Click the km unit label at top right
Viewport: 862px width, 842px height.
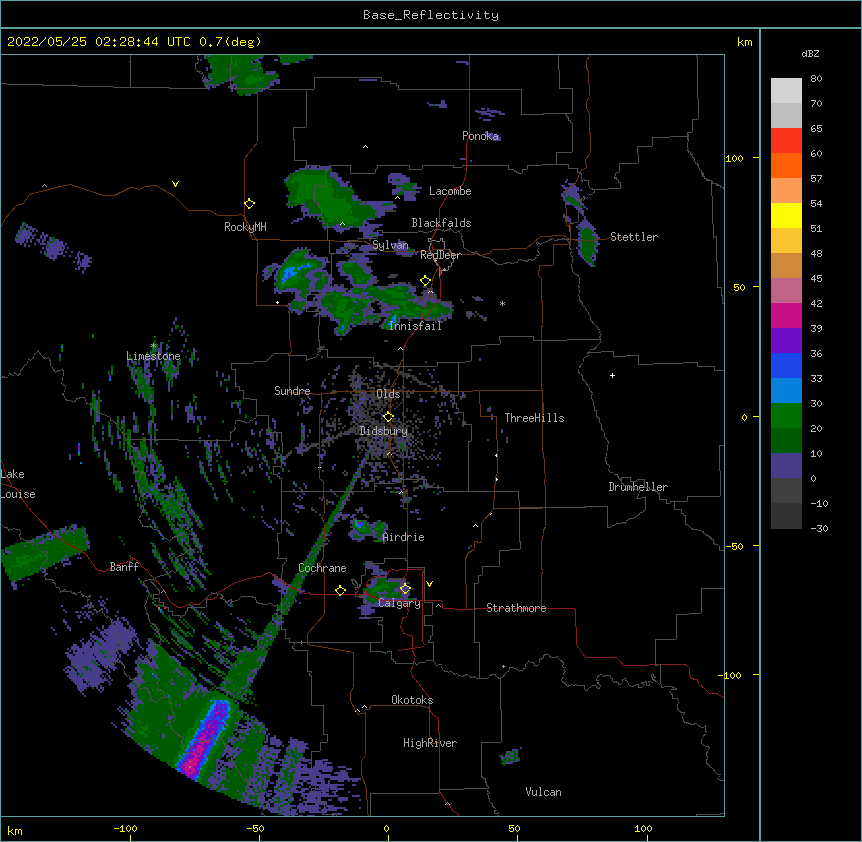click(x=745, y=42)
